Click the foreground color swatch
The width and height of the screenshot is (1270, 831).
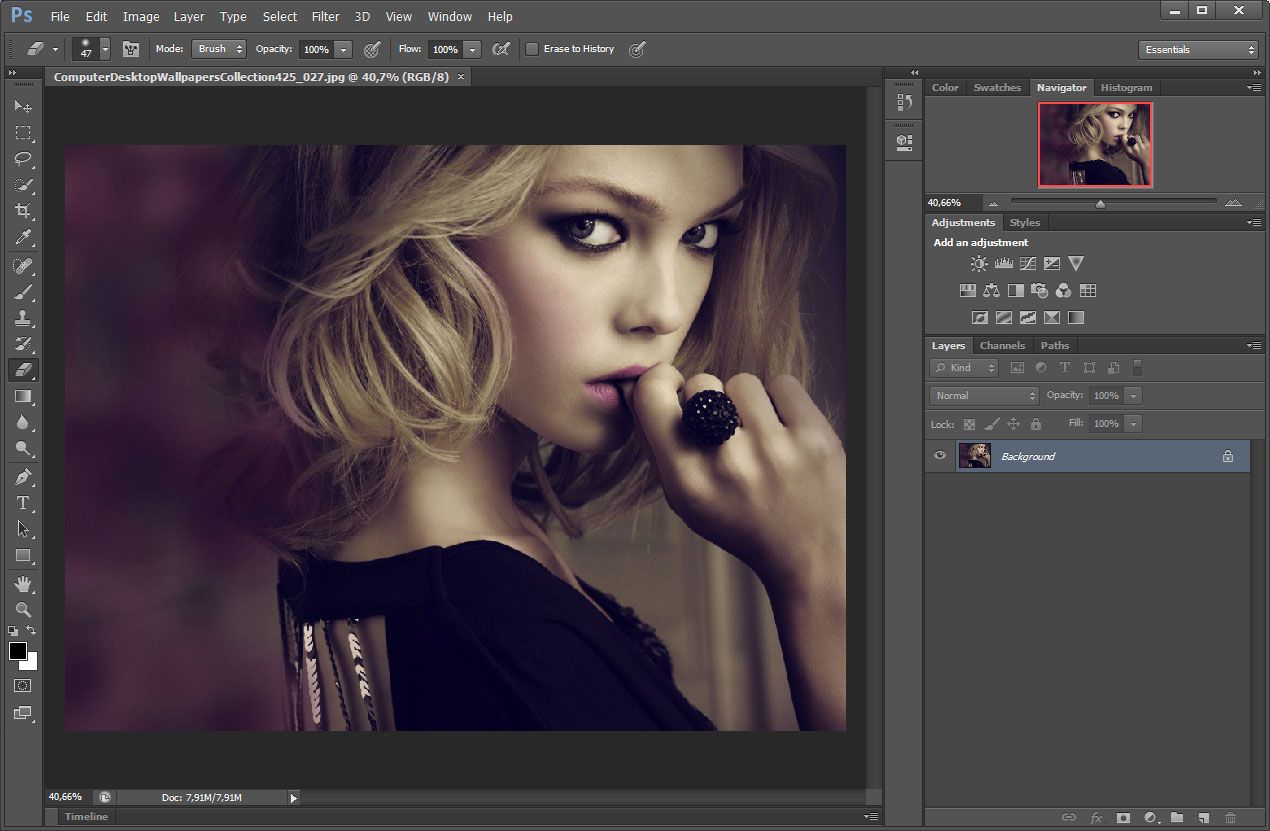click(x=18, y=651)
